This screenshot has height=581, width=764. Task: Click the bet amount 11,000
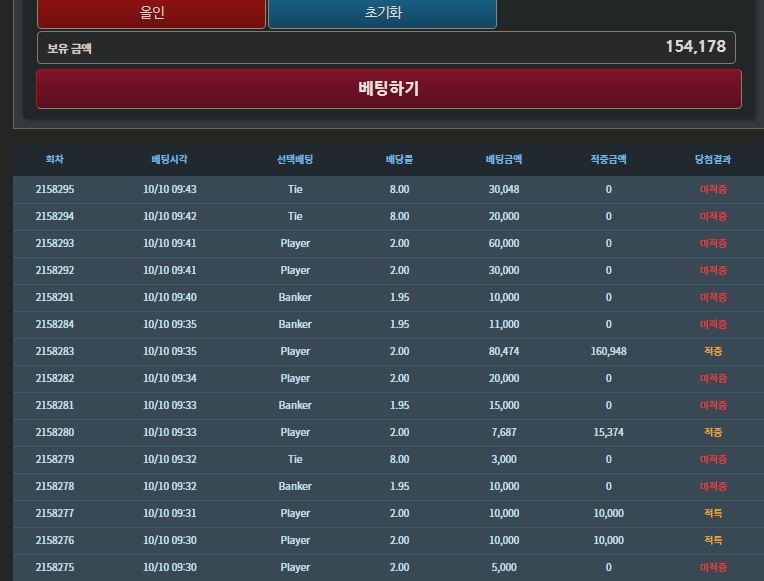[504, 324]
